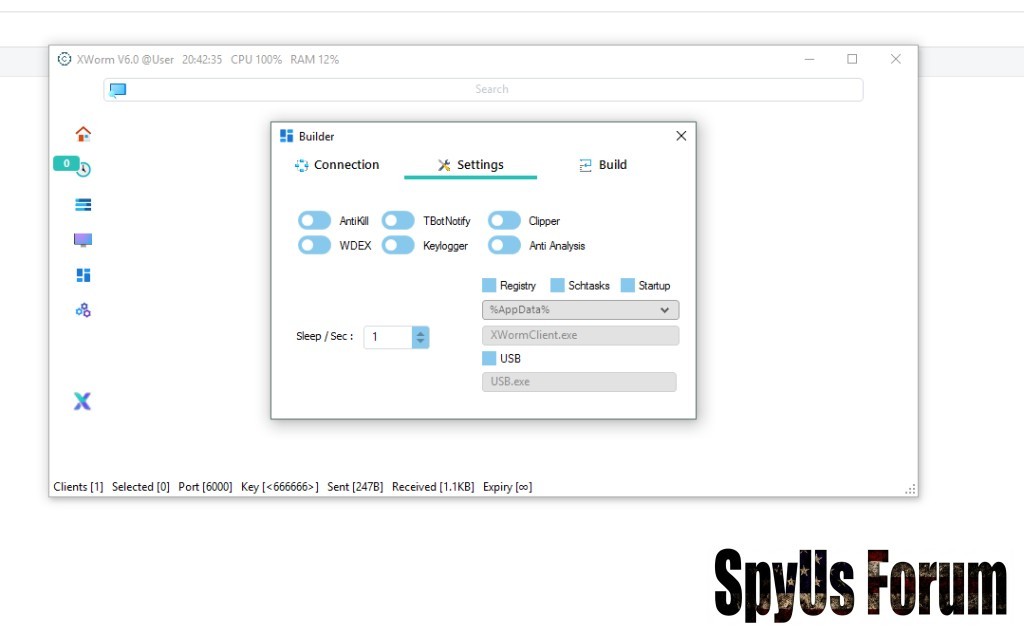1024x635 pixels.
Task: Click the X logo icon in sidebar
Action: 82,401
